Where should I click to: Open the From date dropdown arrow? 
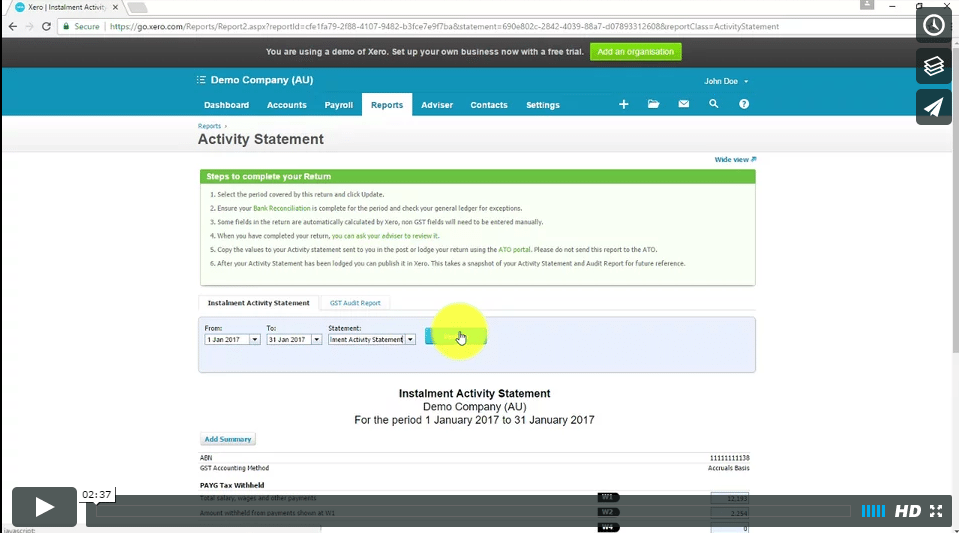click(x=254, y=340)
